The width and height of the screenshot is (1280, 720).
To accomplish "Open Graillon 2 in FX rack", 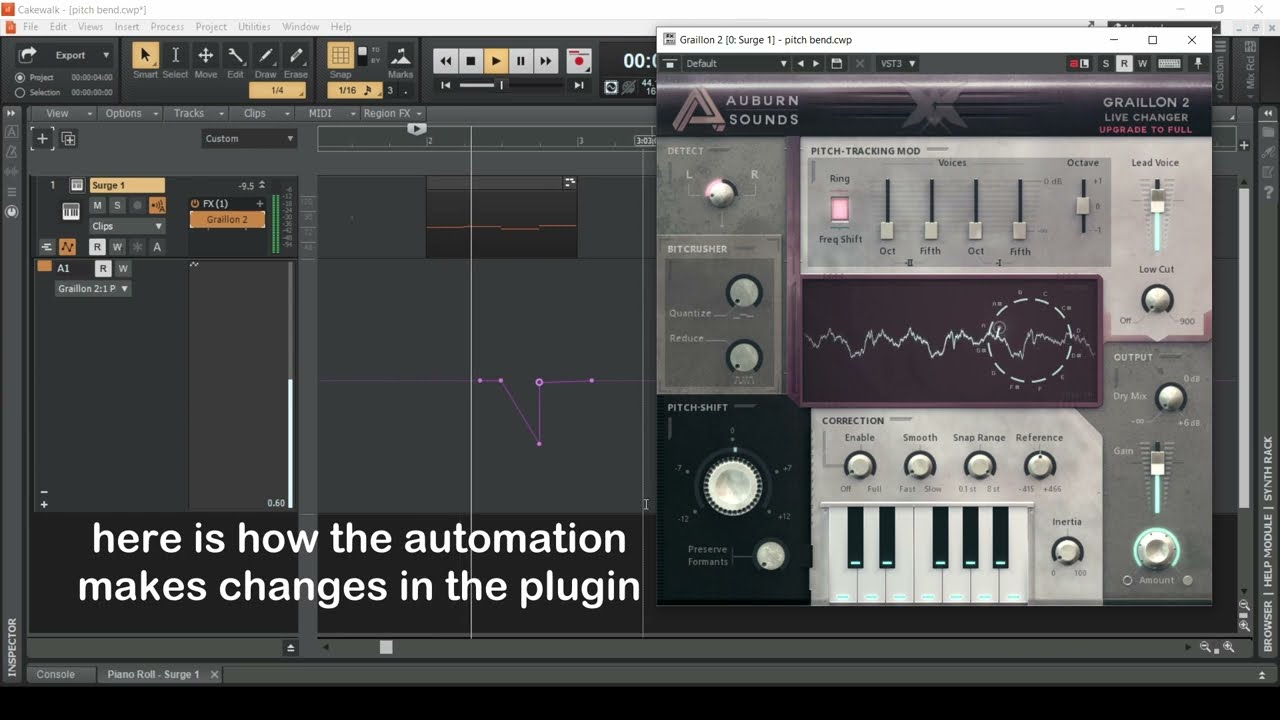I will click(x=227, y=219).
